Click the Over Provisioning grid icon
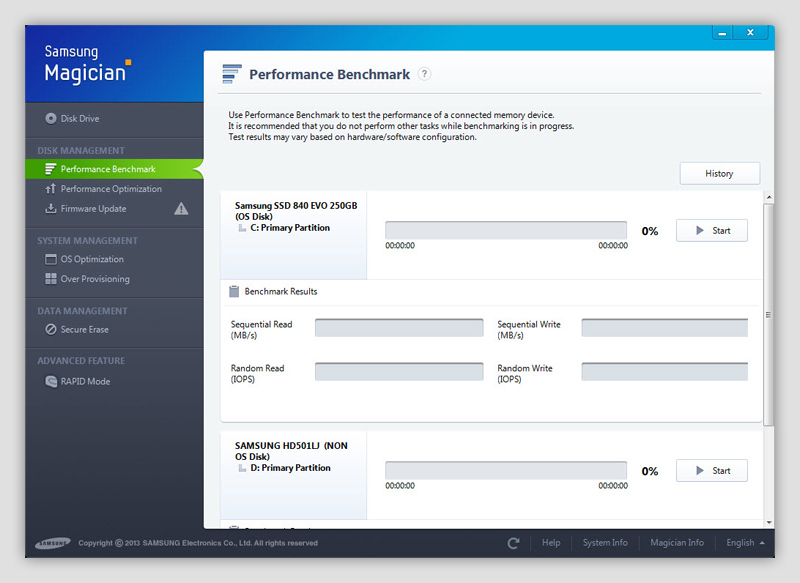The width and height of the screenshot is (800, 583). [x=51, y=278]
